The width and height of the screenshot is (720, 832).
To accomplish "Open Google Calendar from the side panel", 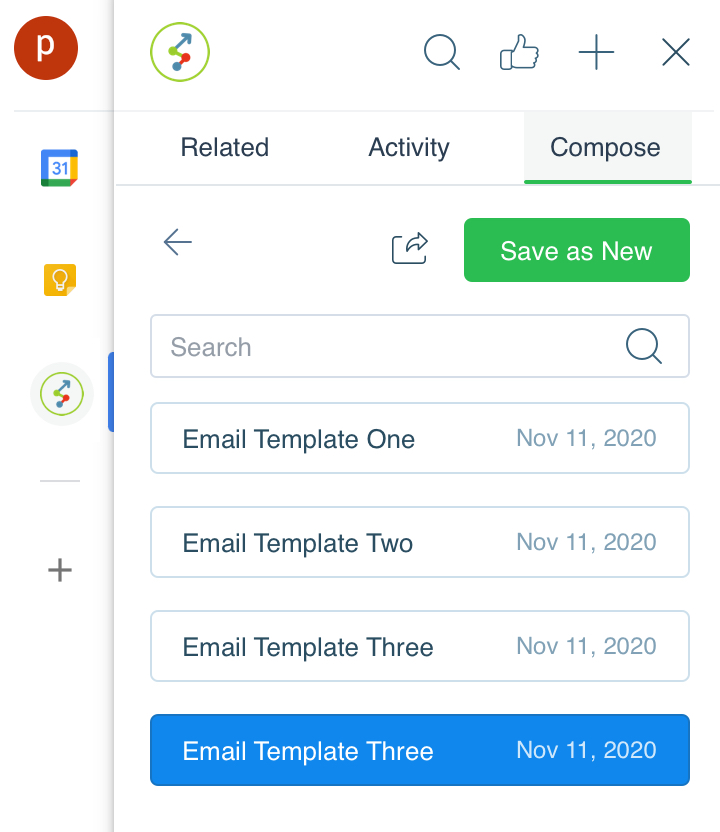I will pos(59,168).
